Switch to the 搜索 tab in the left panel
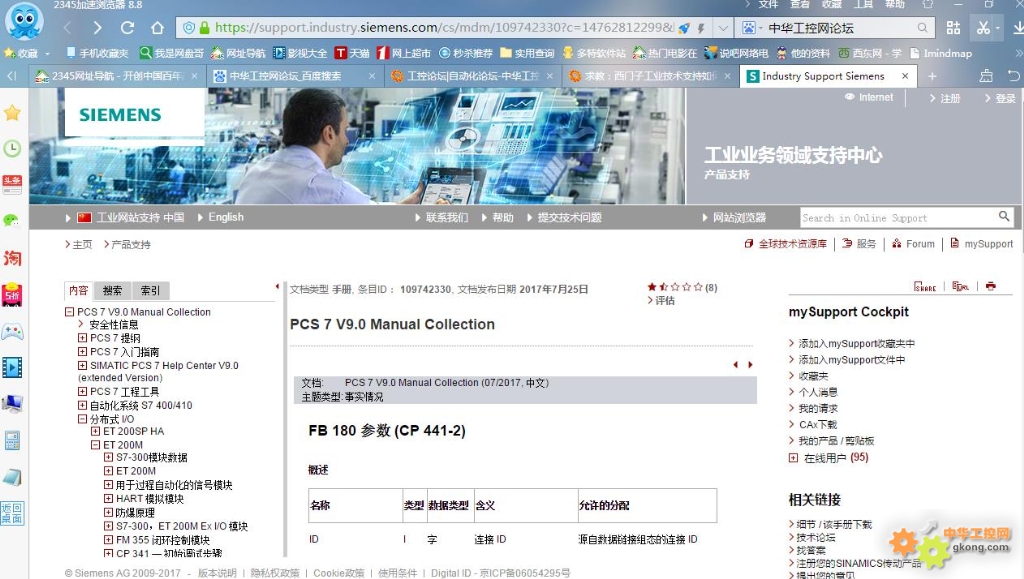Screen dimensions: 1024x579 [x=112, y=290]
